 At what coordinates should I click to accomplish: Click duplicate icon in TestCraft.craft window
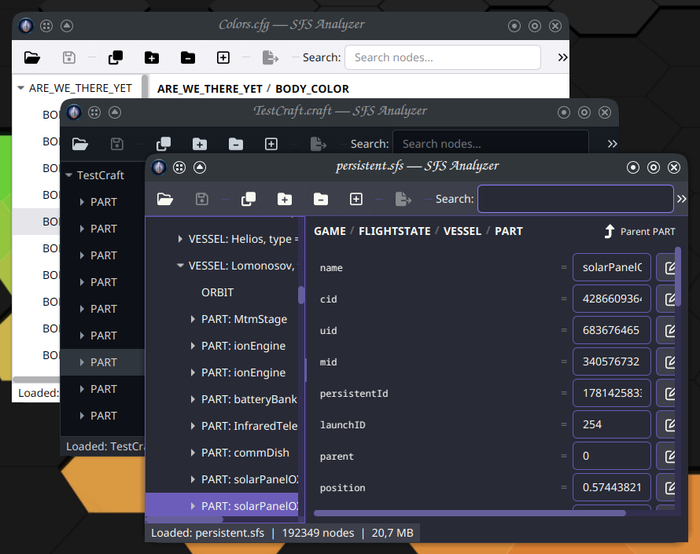point(163,144)
